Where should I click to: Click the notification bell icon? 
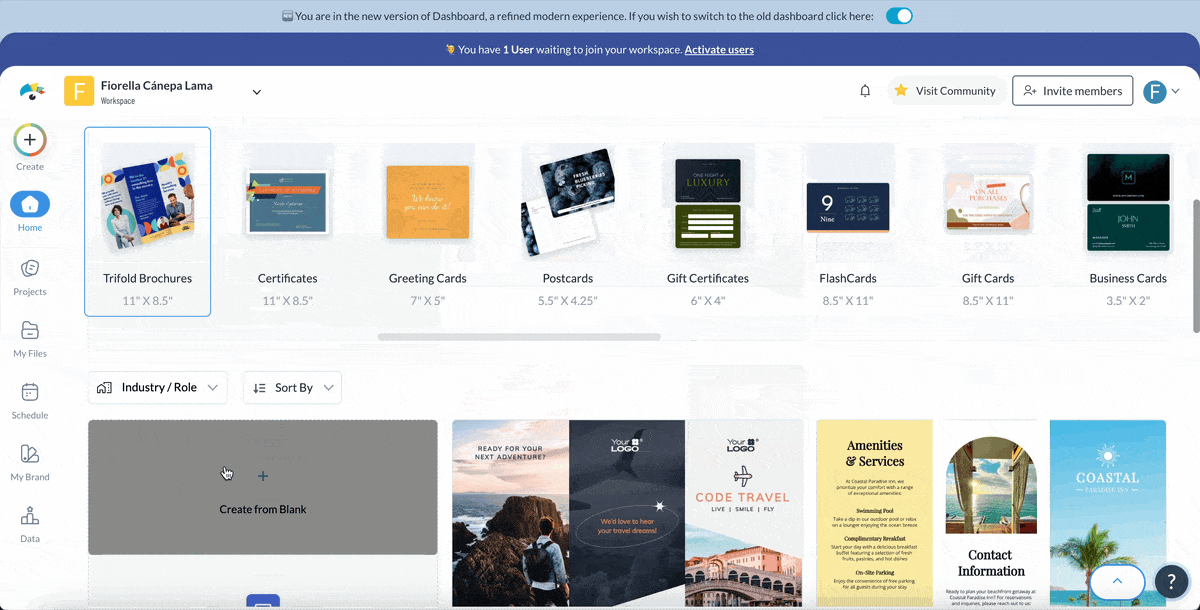865,91
